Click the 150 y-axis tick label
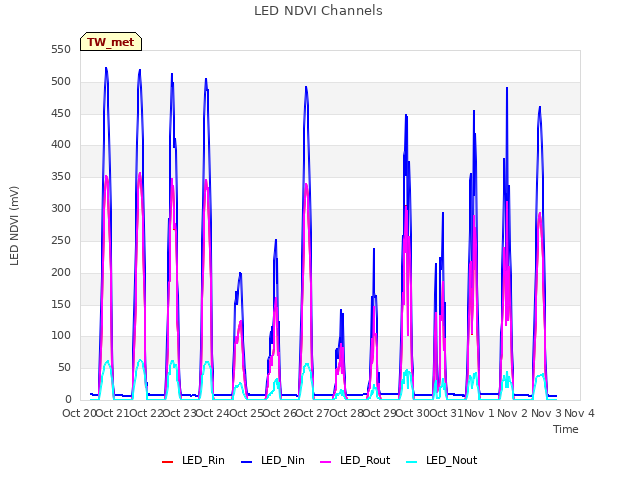Viewport: 640px width, 480px height. point(61,304)
